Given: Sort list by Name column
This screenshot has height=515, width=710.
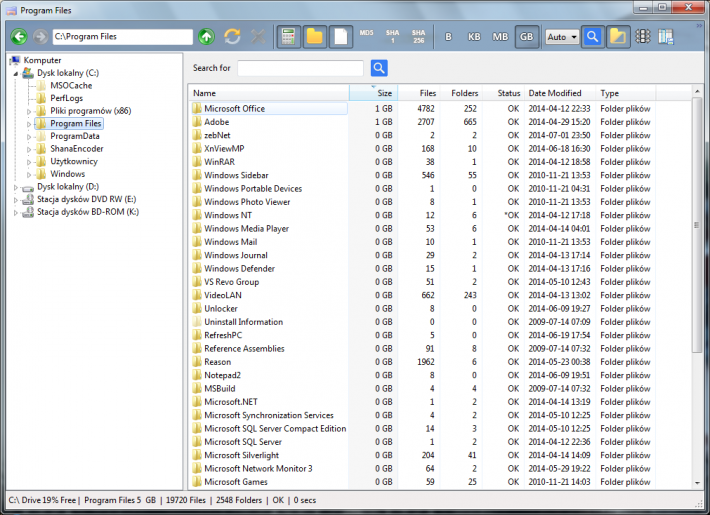Looking at the screenshot, I should 269,93.
